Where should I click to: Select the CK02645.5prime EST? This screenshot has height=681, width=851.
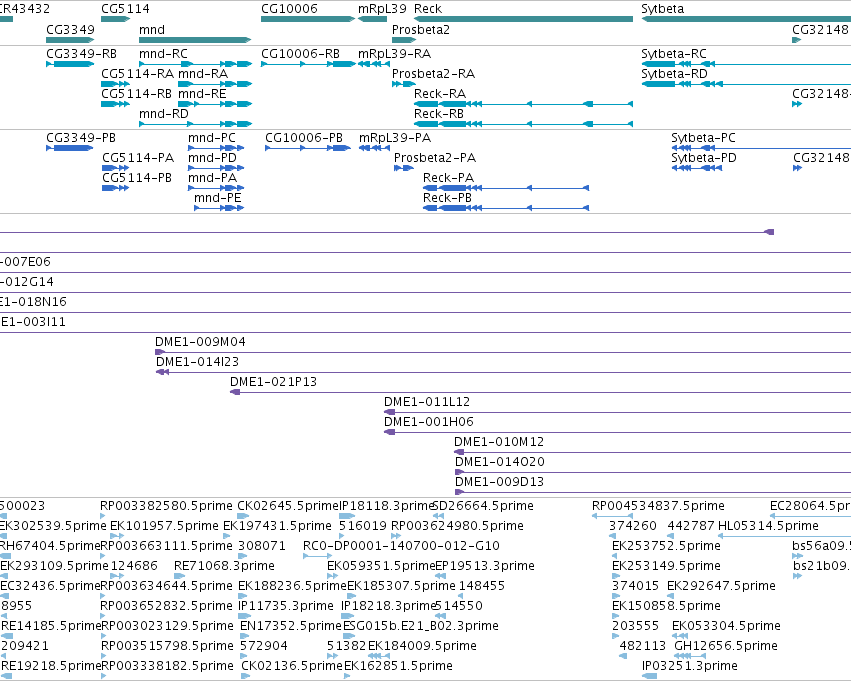tap(243, 516)
